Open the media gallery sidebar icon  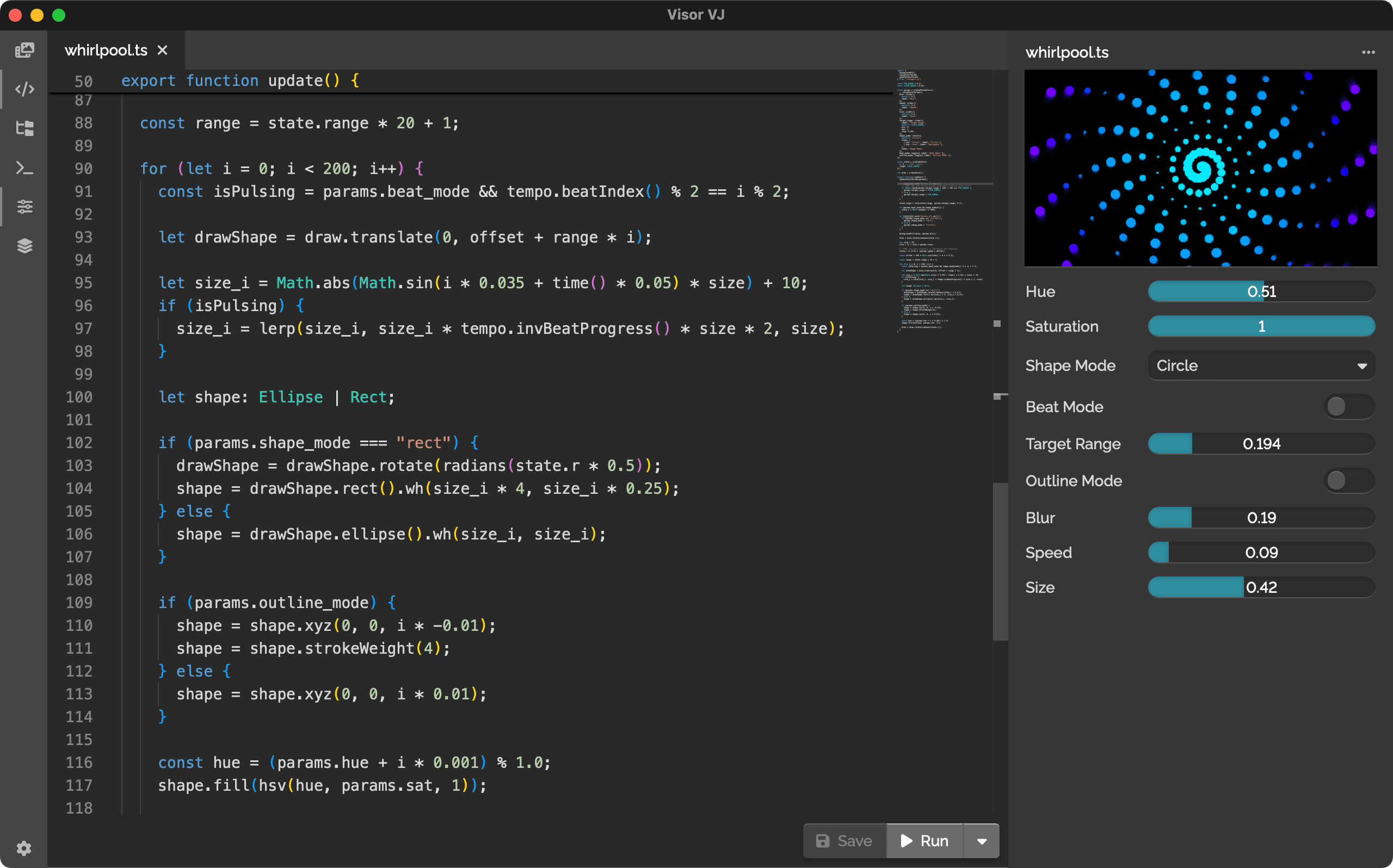coord(24,51)
